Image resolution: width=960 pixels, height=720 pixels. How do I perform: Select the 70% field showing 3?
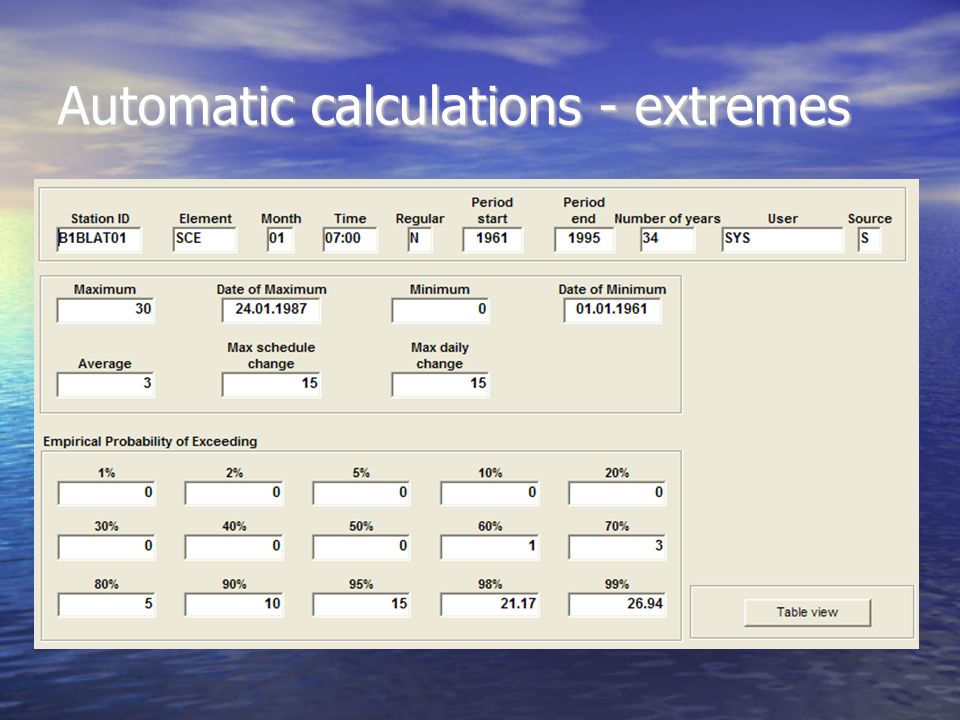(617, 547)
